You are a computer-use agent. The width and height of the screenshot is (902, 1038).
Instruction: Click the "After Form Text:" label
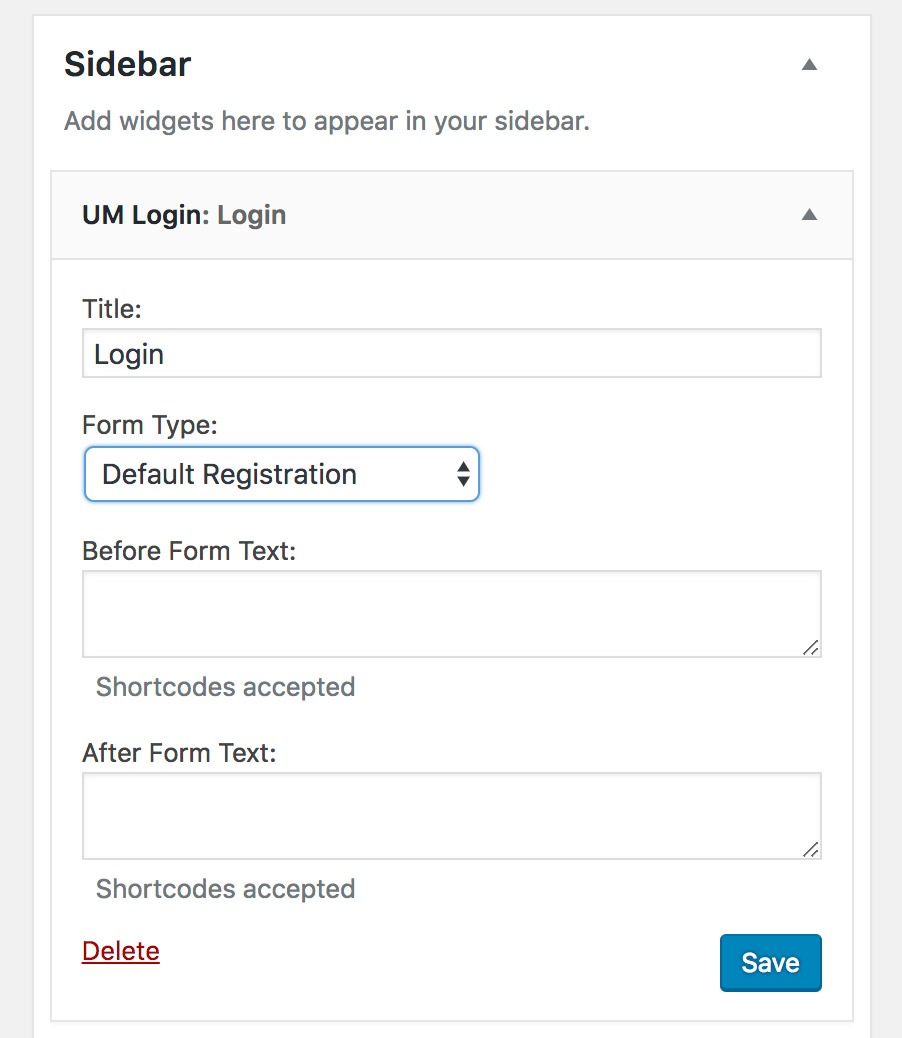[179, 753]
